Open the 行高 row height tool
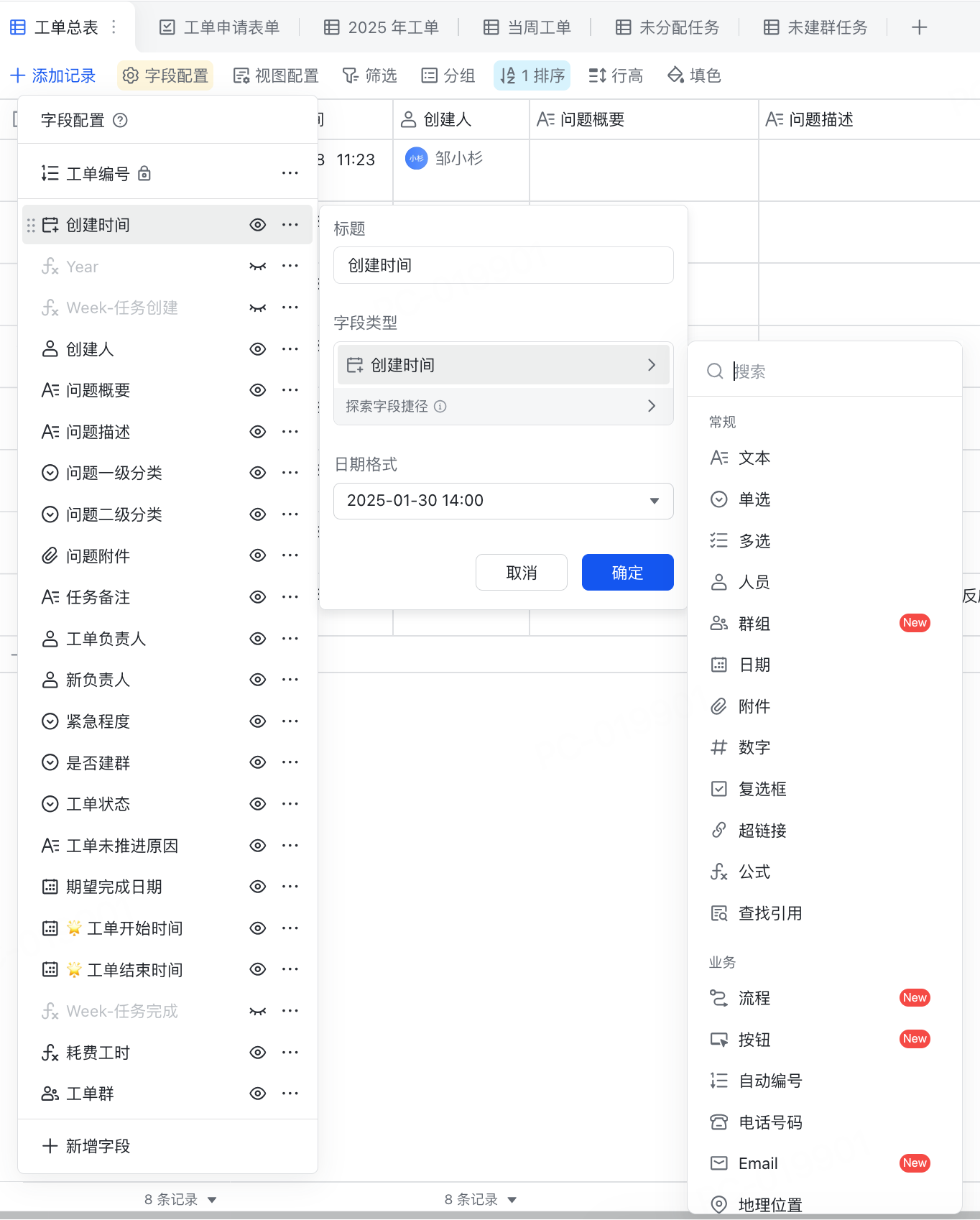The height and width of the screenshot is (1220, 980). 616,75
